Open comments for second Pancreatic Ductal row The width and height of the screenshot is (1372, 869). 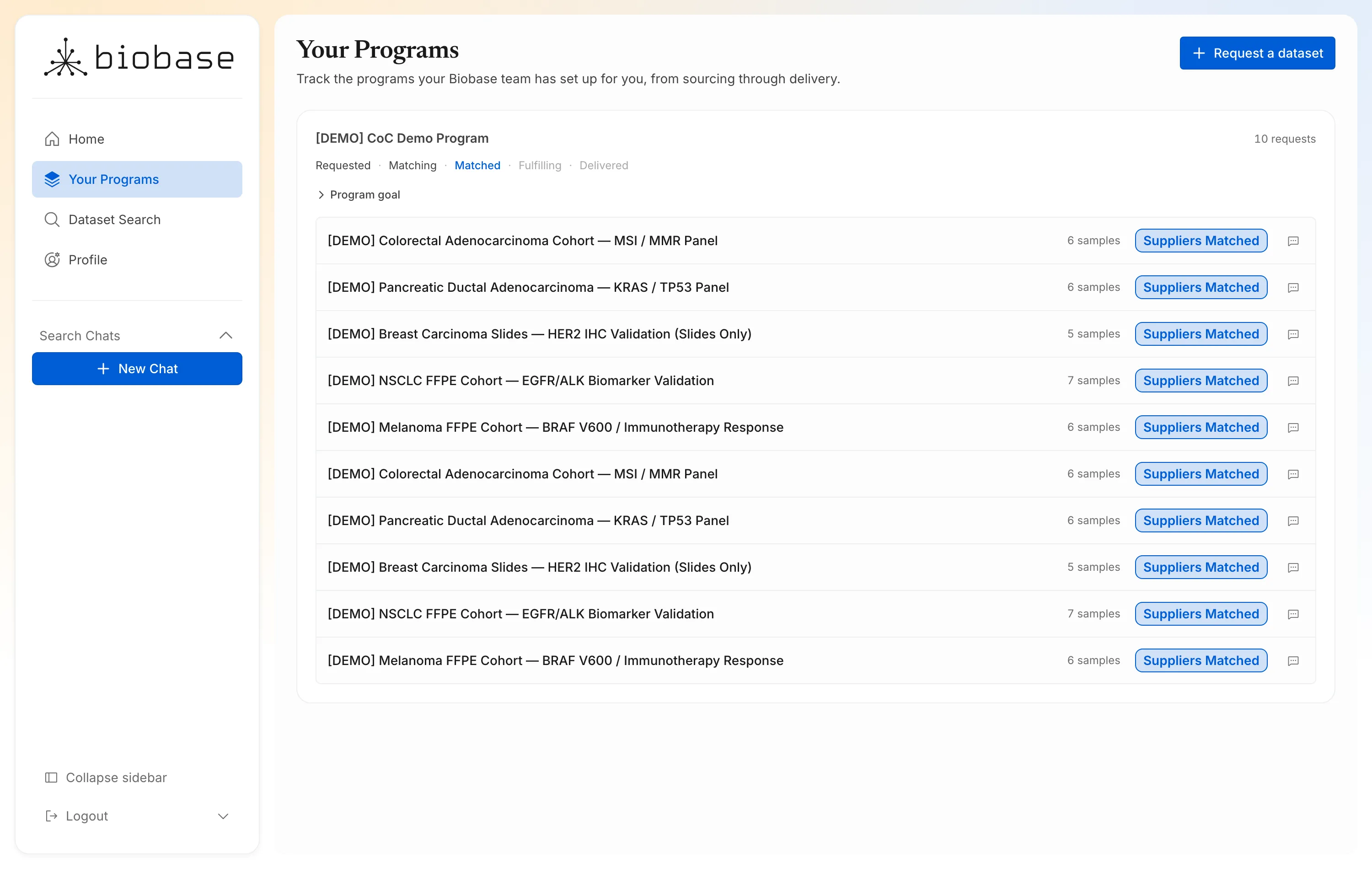coord(1293,521)
